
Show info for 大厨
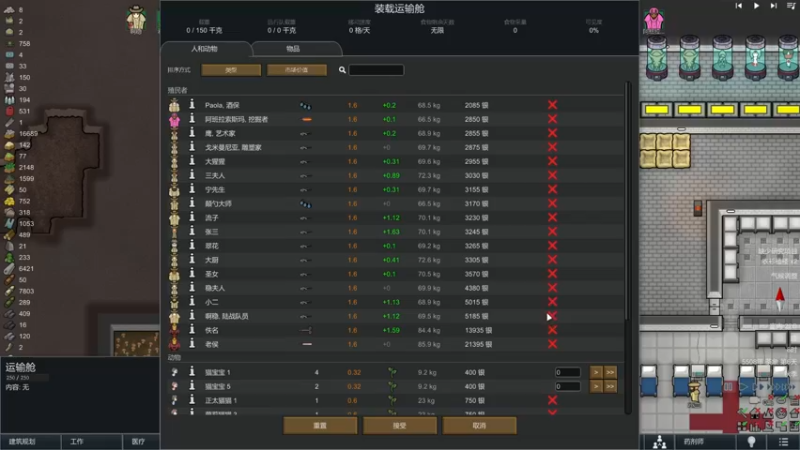click(192, 260)
